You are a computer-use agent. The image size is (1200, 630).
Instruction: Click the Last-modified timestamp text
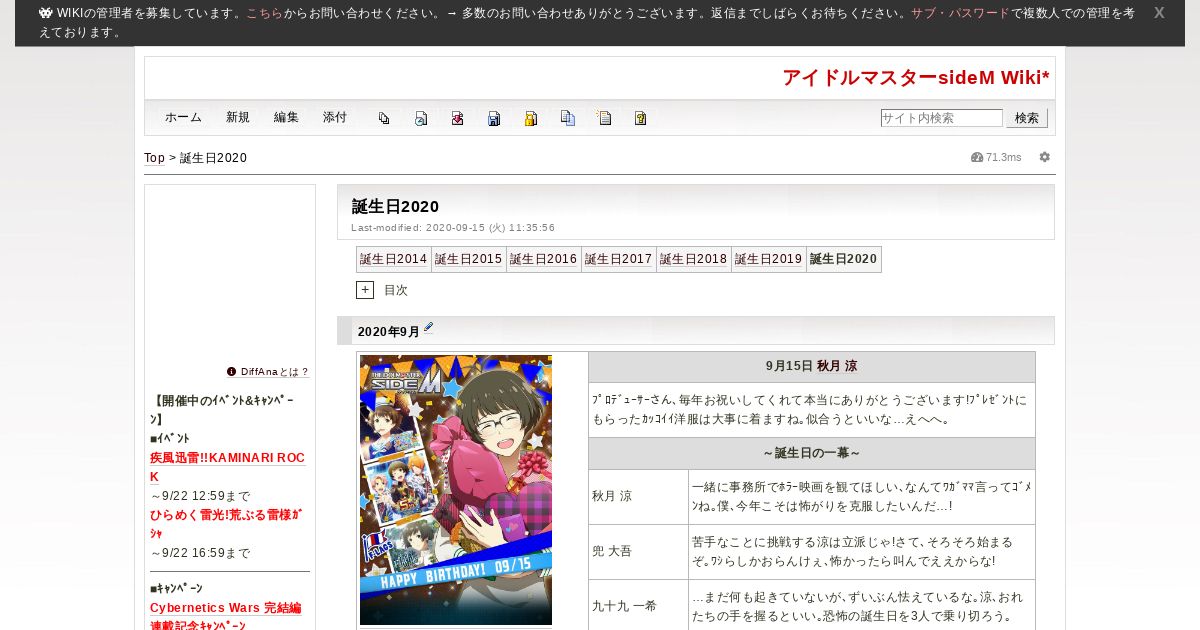tap(453, 228)
